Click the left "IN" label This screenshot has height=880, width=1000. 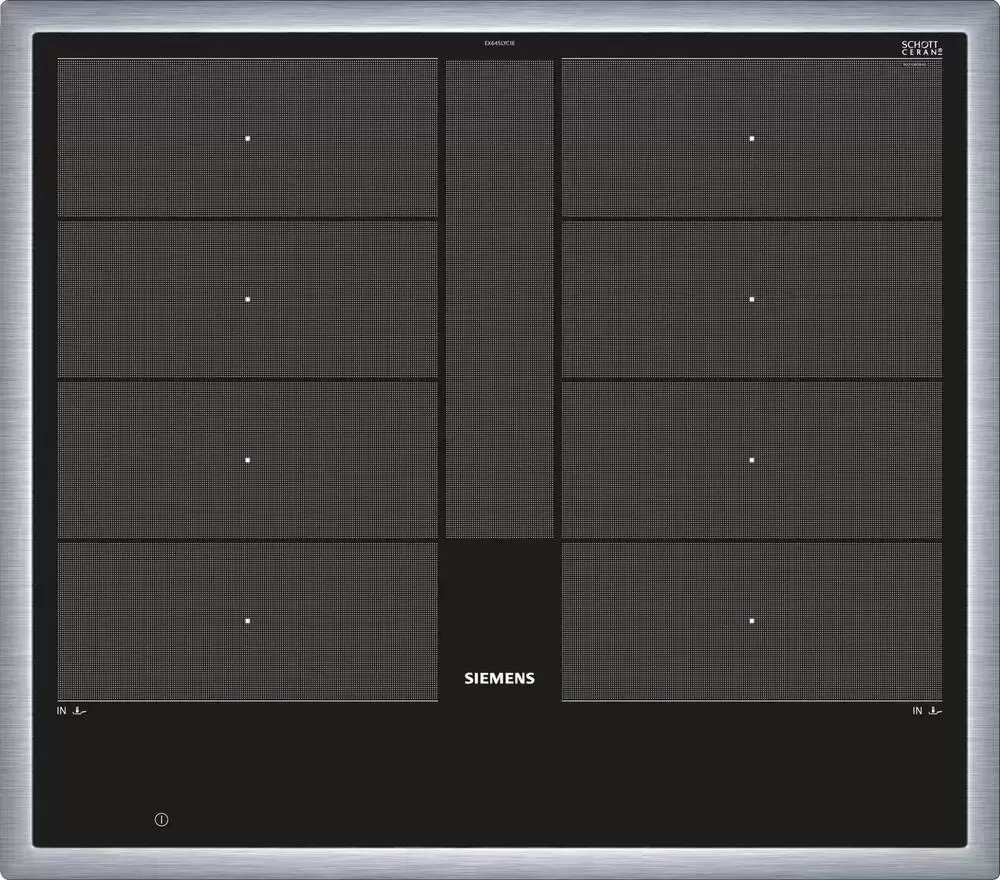point(62,711)
